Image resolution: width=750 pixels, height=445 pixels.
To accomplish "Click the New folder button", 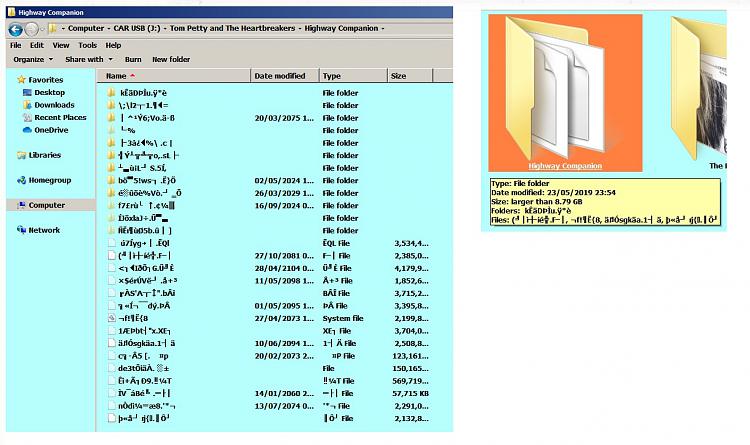I will pyautogui.click(x=171, y=59).
